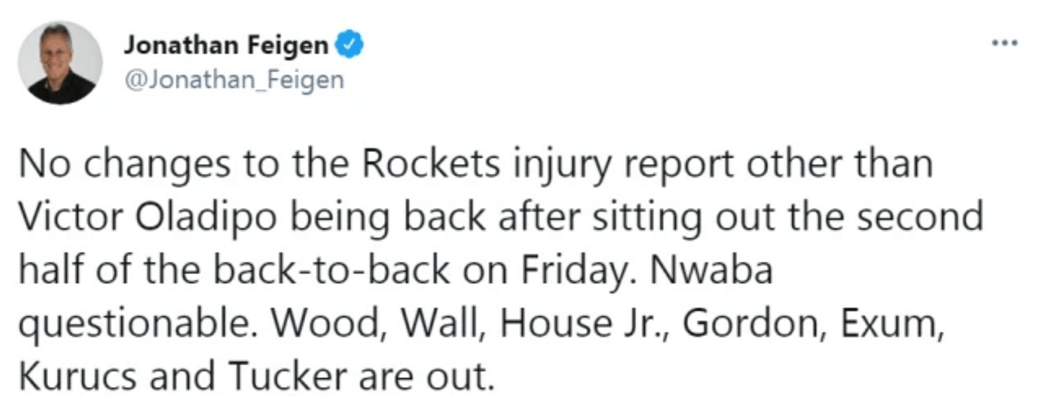This screenshot has width=1039, height=418.
Task: Click the word "Rockets" in the tweet
Action: point(432,164)
